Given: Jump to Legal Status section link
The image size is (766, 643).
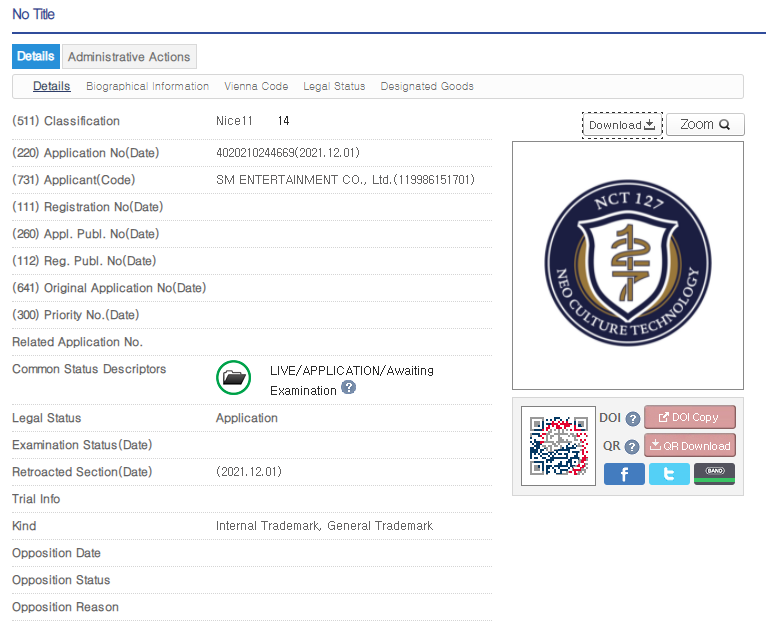Looking at the screenshot, I should click(334, 86).
